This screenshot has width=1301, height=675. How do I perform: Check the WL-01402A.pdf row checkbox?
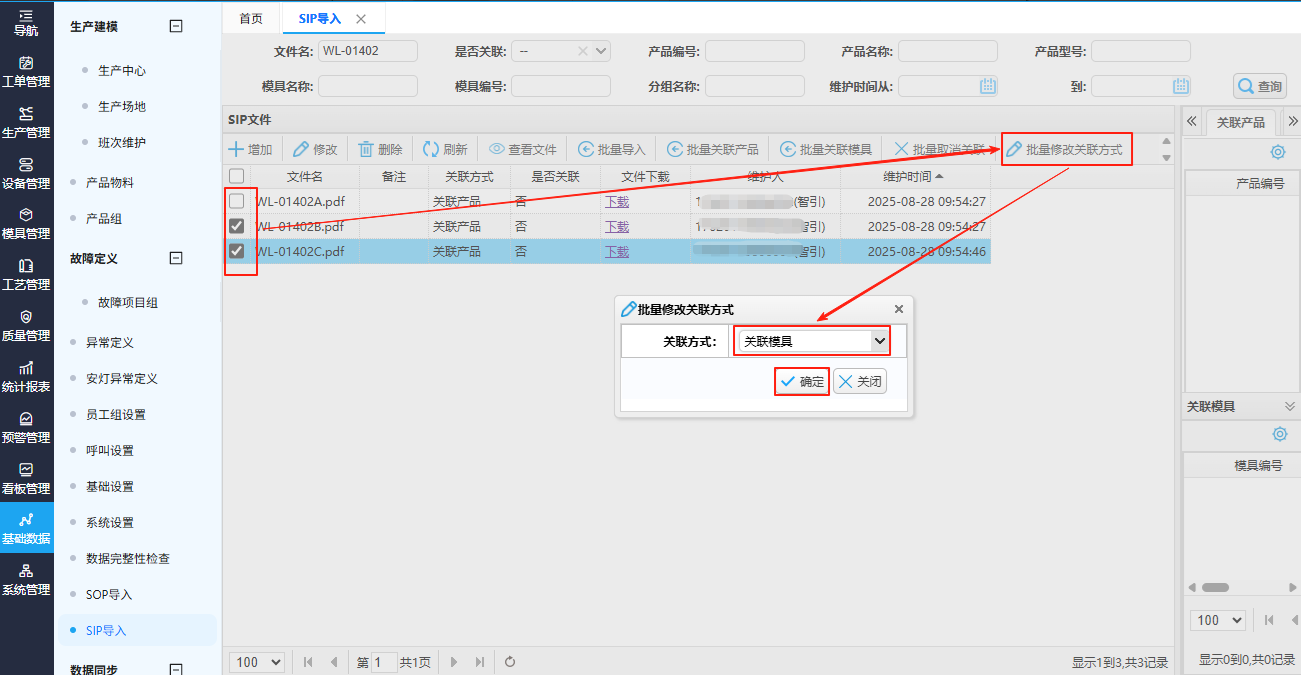pos(237,201)
